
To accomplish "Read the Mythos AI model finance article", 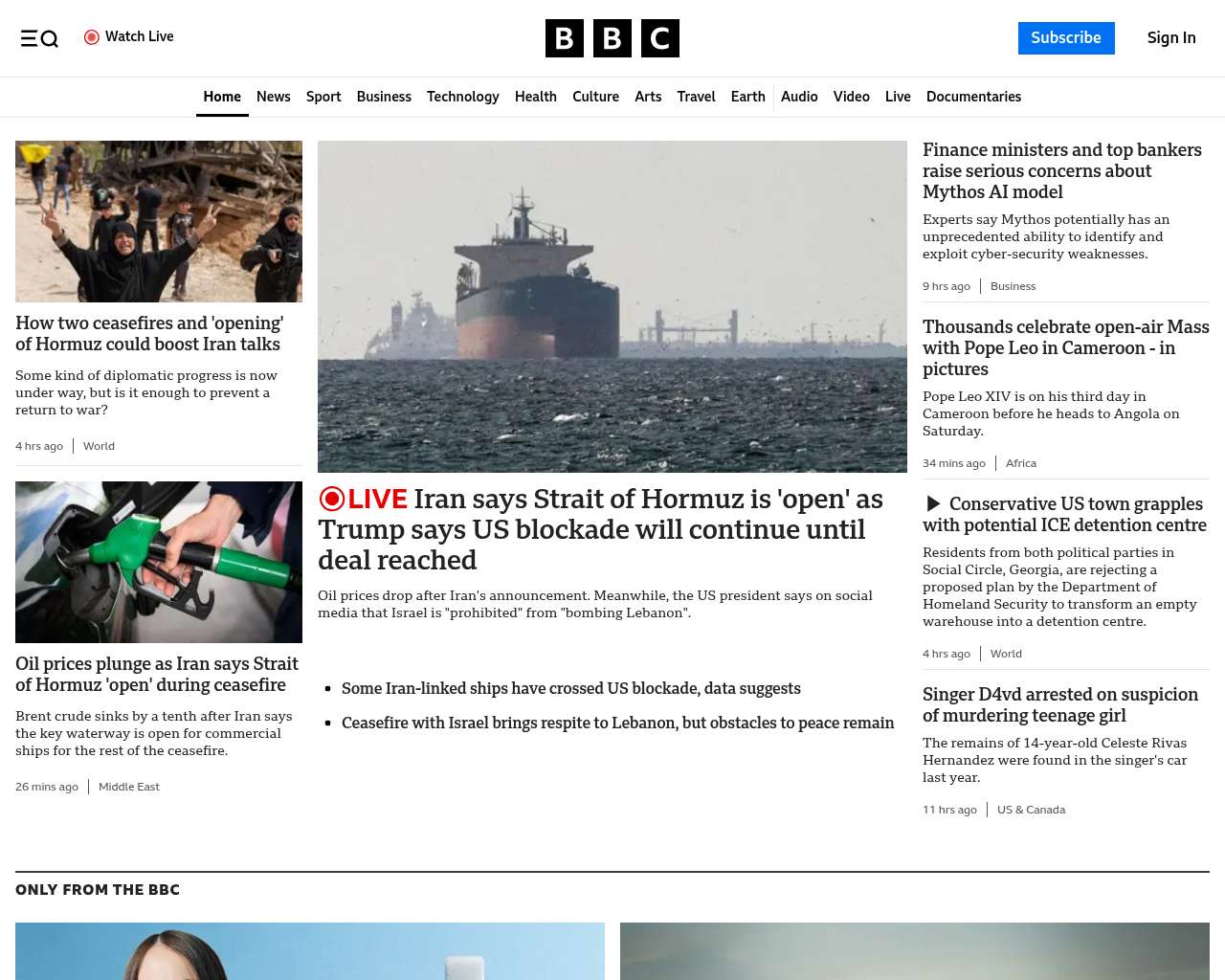I will (x=1061, y=170).
